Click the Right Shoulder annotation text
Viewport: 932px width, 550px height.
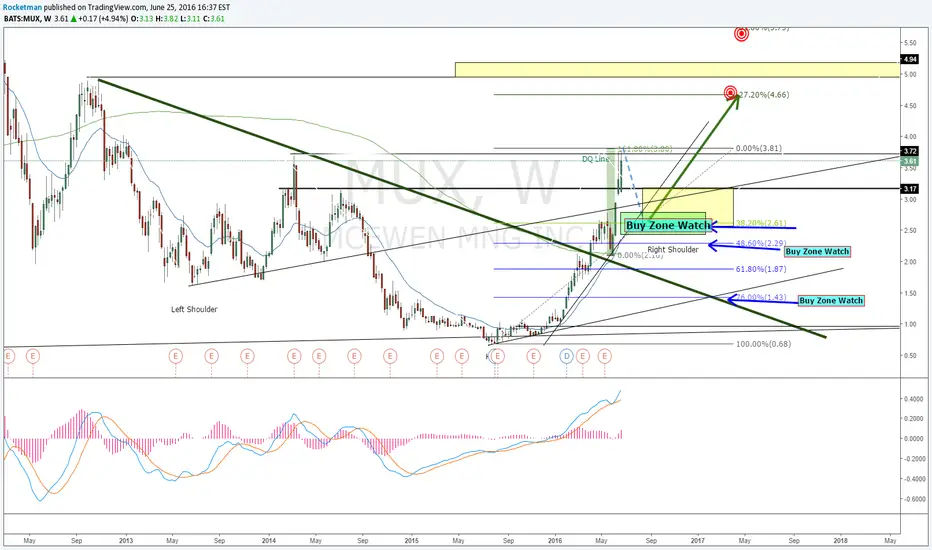673,250
